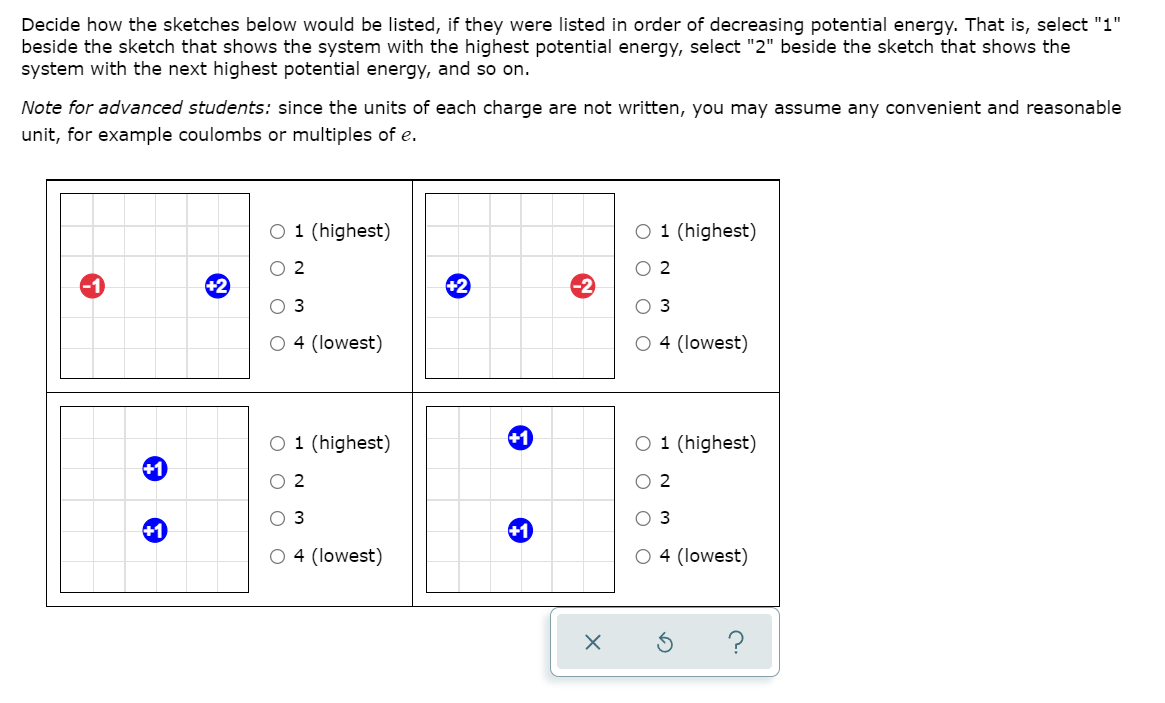Select "4 (lowest)" for the -1 and +2 sketch
This screenshot has height=703, width=1165.
coord(276,343)
